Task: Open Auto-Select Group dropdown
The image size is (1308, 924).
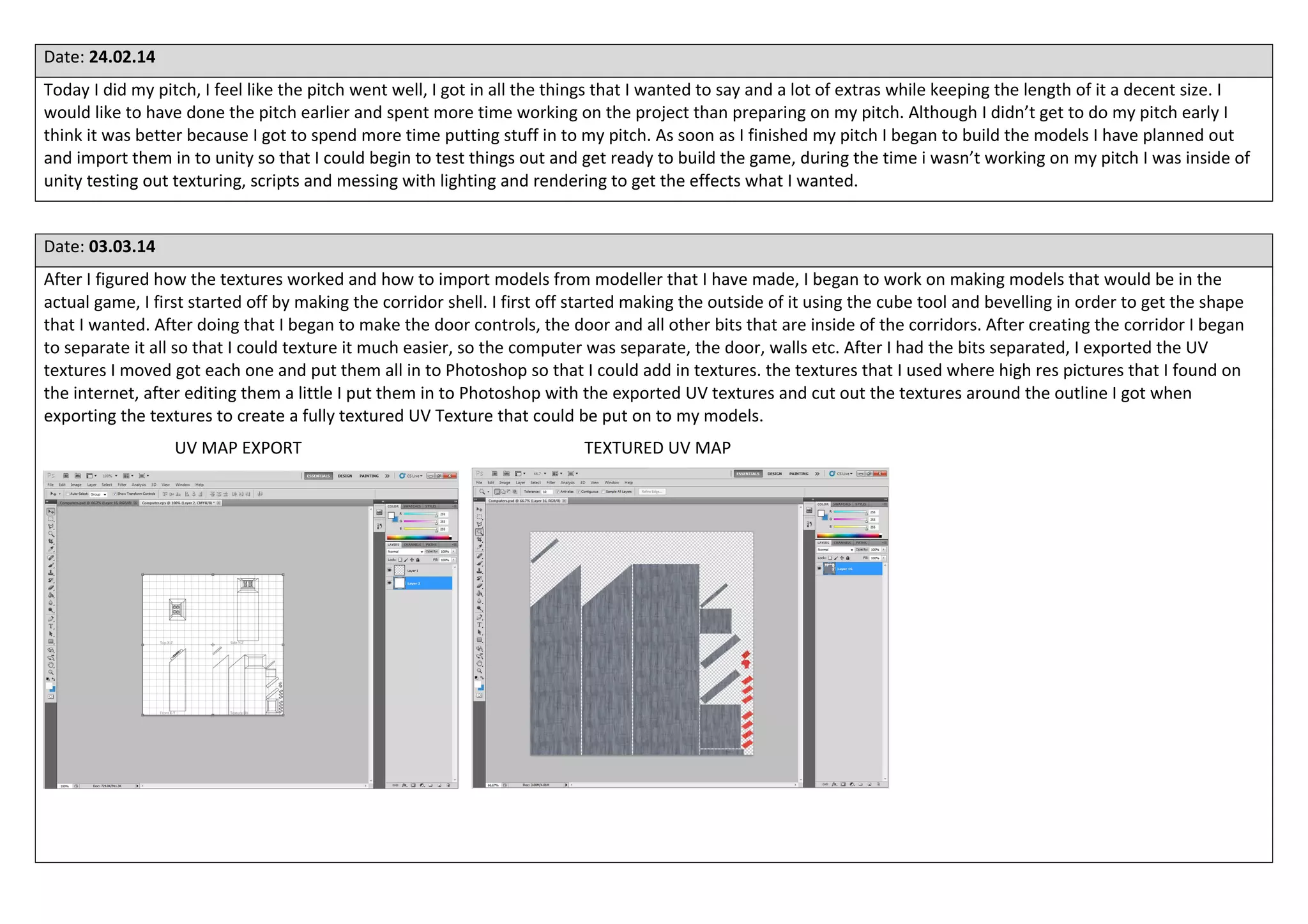Action: pyautogui.click(x=98, y=494)
